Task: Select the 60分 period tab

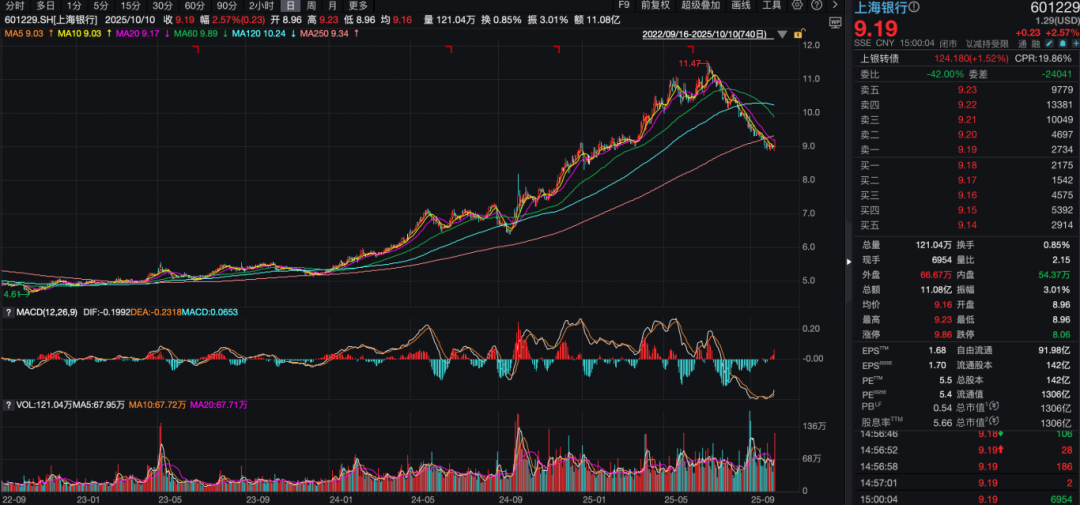Action: (194, 6)
